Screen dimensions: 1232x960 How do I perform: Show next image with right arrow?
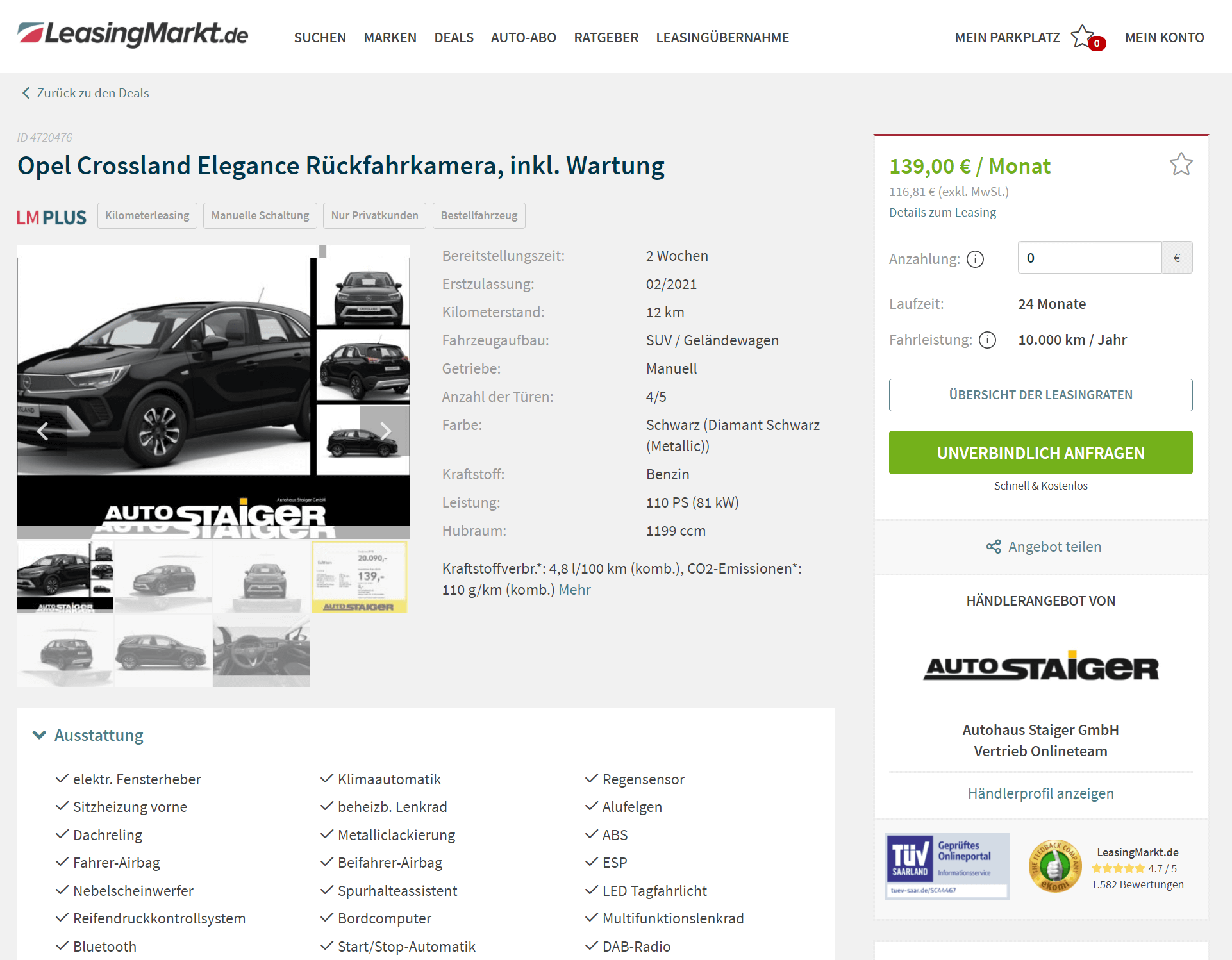pos(385,431)
